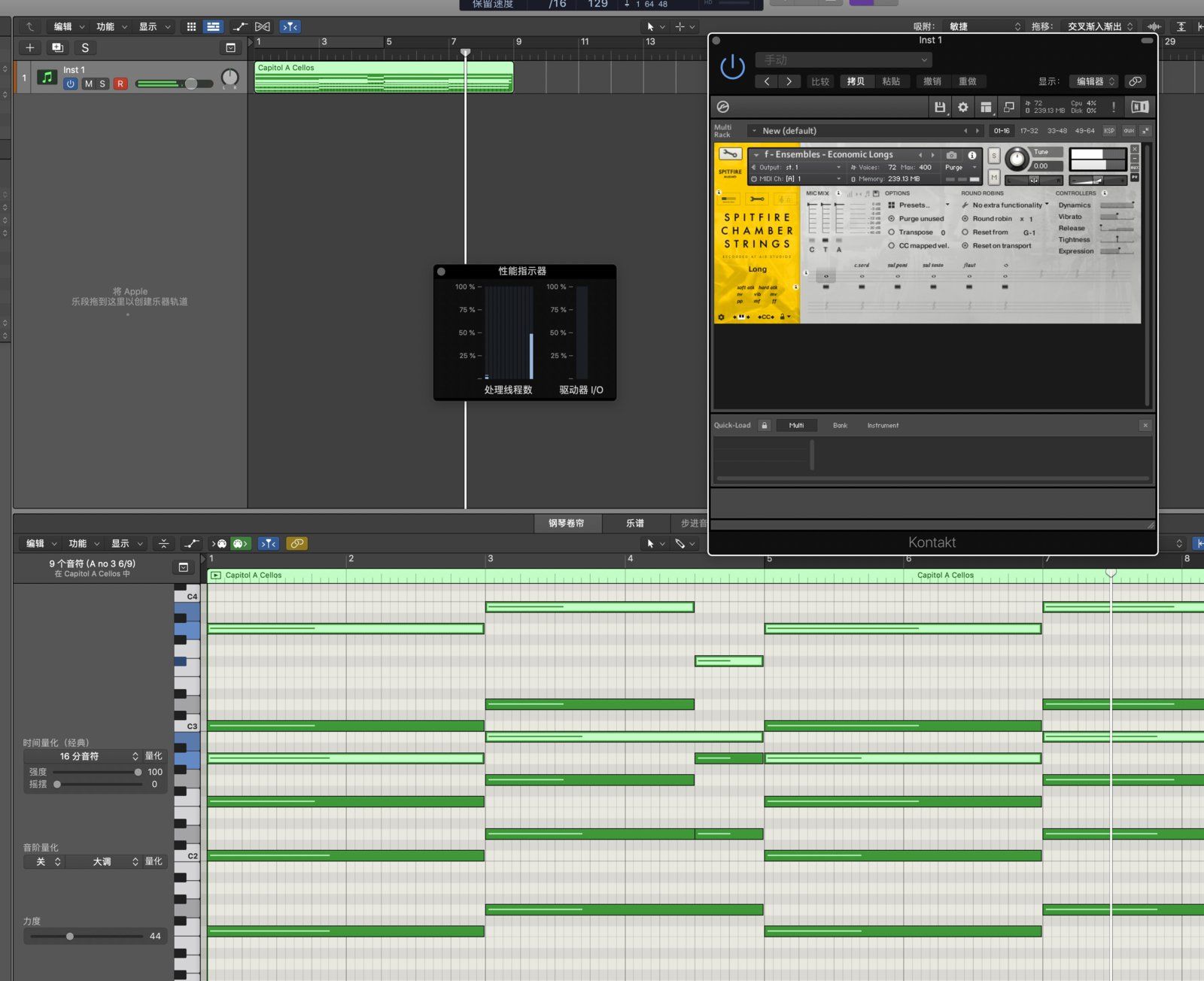Click the yellow link icon in piano roll
Image resolution: width=1204 pixels, height=981 pixels.
tap(296, 543)
